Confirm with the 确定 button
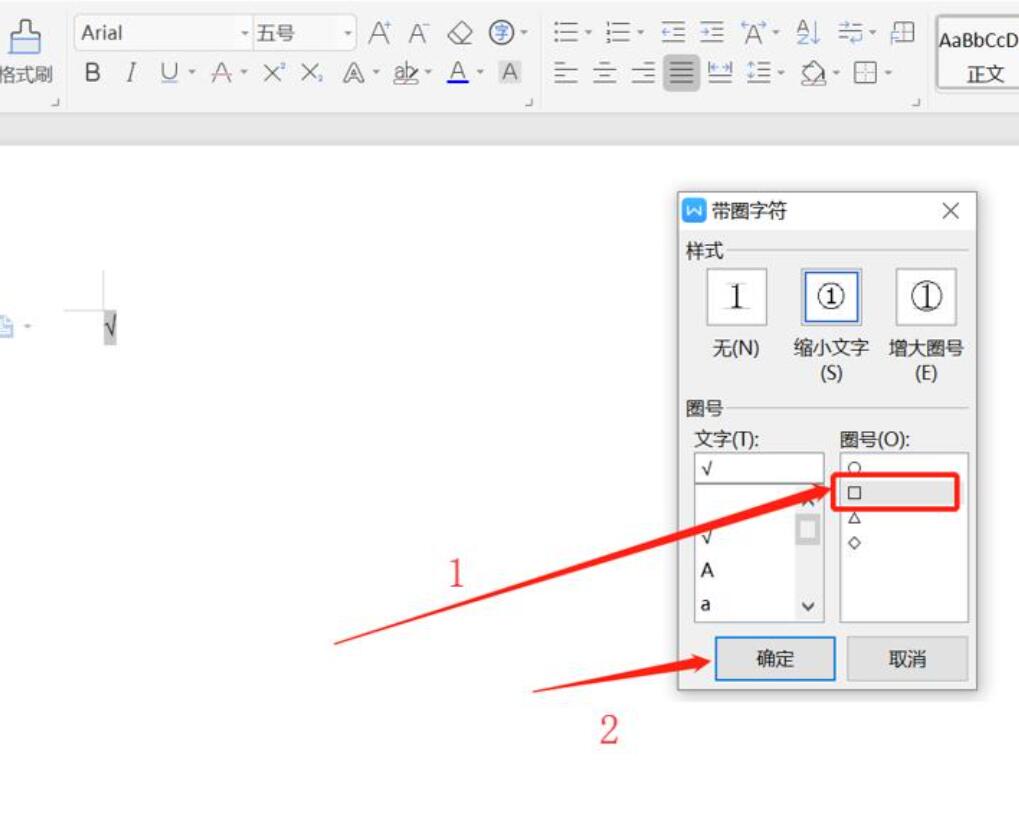1019x821 pixels. coord(775,659)
